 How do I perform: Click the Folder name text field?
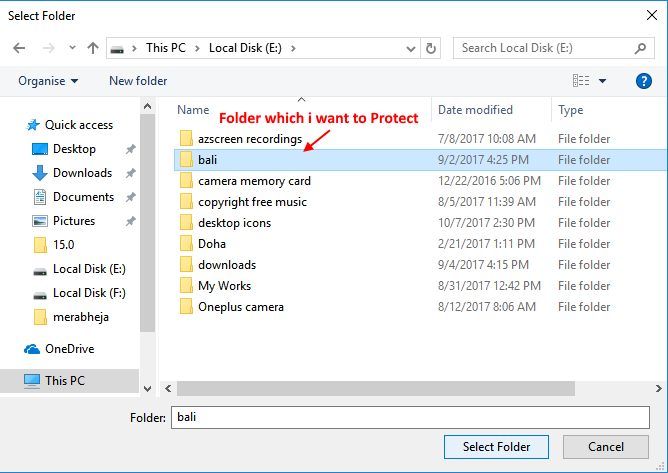click(408, 416)
